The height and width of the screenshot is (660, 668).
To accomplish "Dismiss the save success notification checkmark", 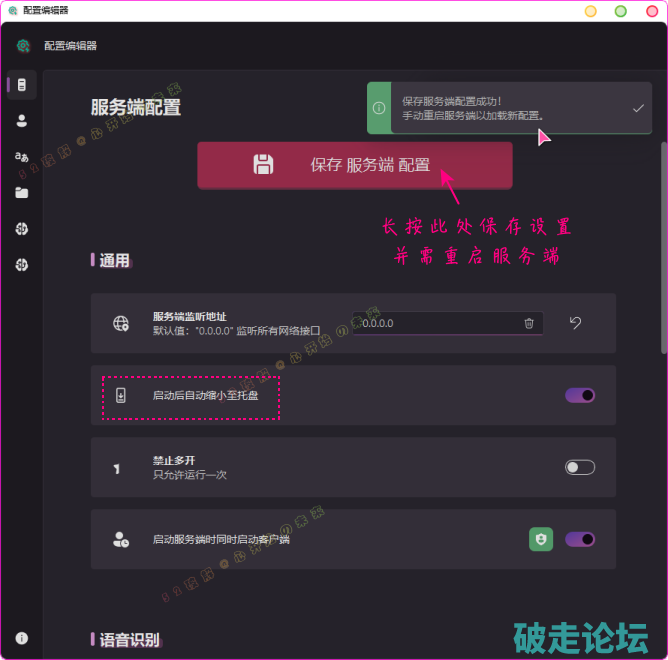I will (x=639, y=108).
